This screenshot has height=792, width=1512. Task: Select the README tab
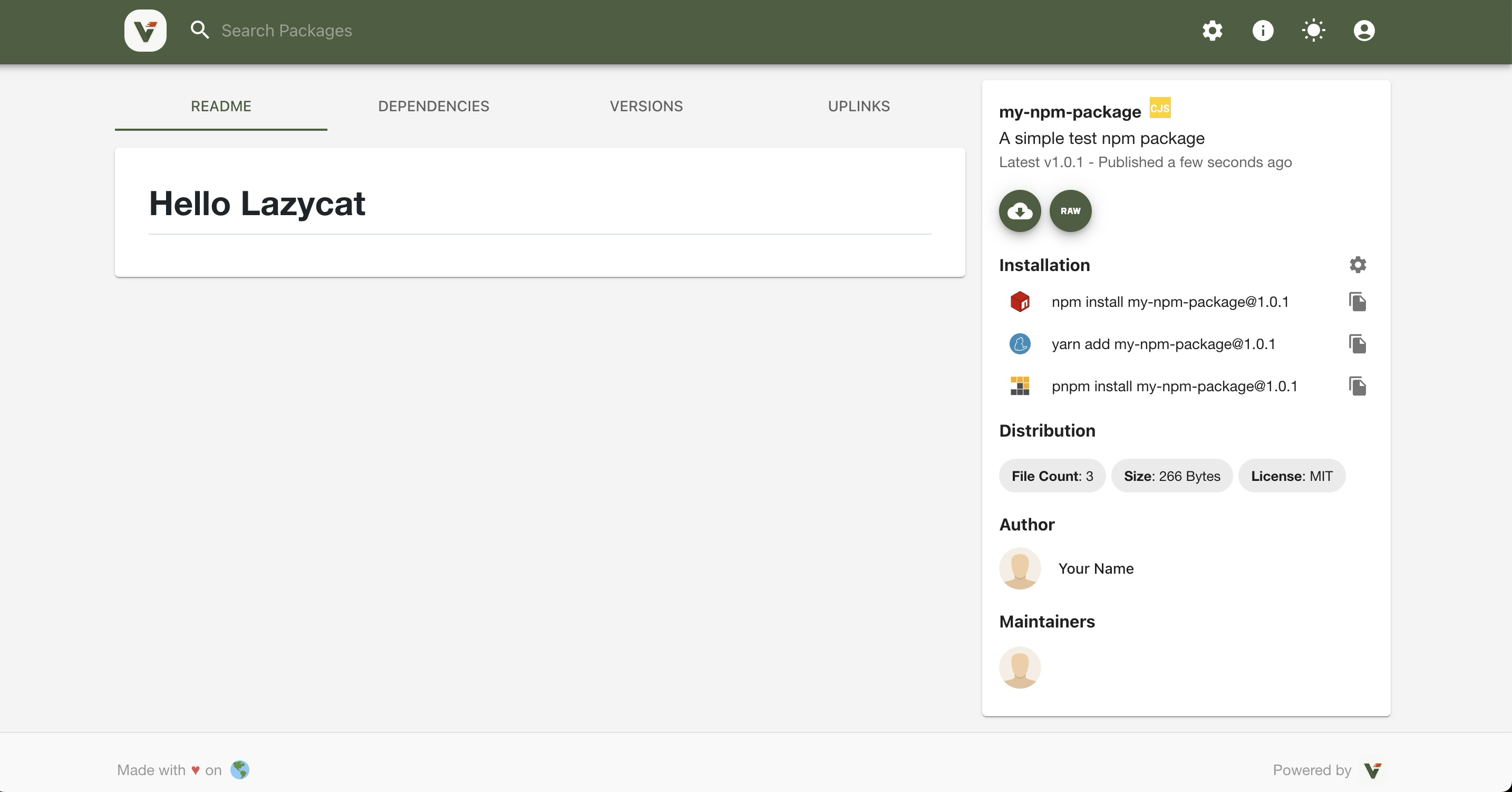click(221, 107)
